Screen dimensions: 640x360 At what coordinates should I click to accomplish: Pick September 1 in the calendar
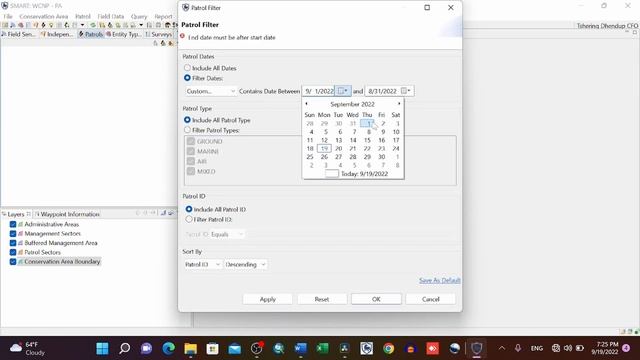pyautogui.click(x=367, y=123)
